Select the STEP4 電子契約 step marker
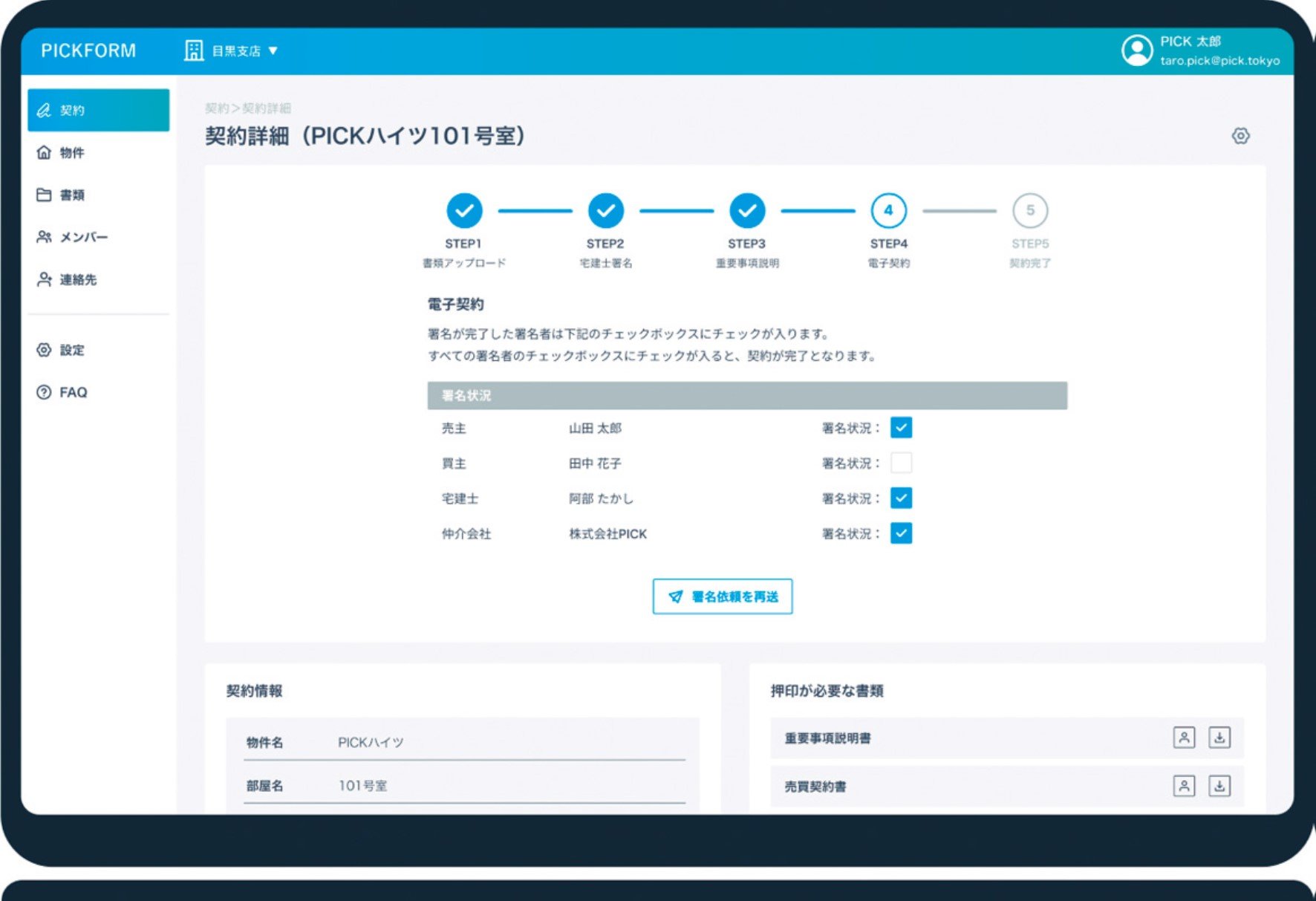Image resolution: width=1316 pixels, height=901 pixels. coord(888,211)
